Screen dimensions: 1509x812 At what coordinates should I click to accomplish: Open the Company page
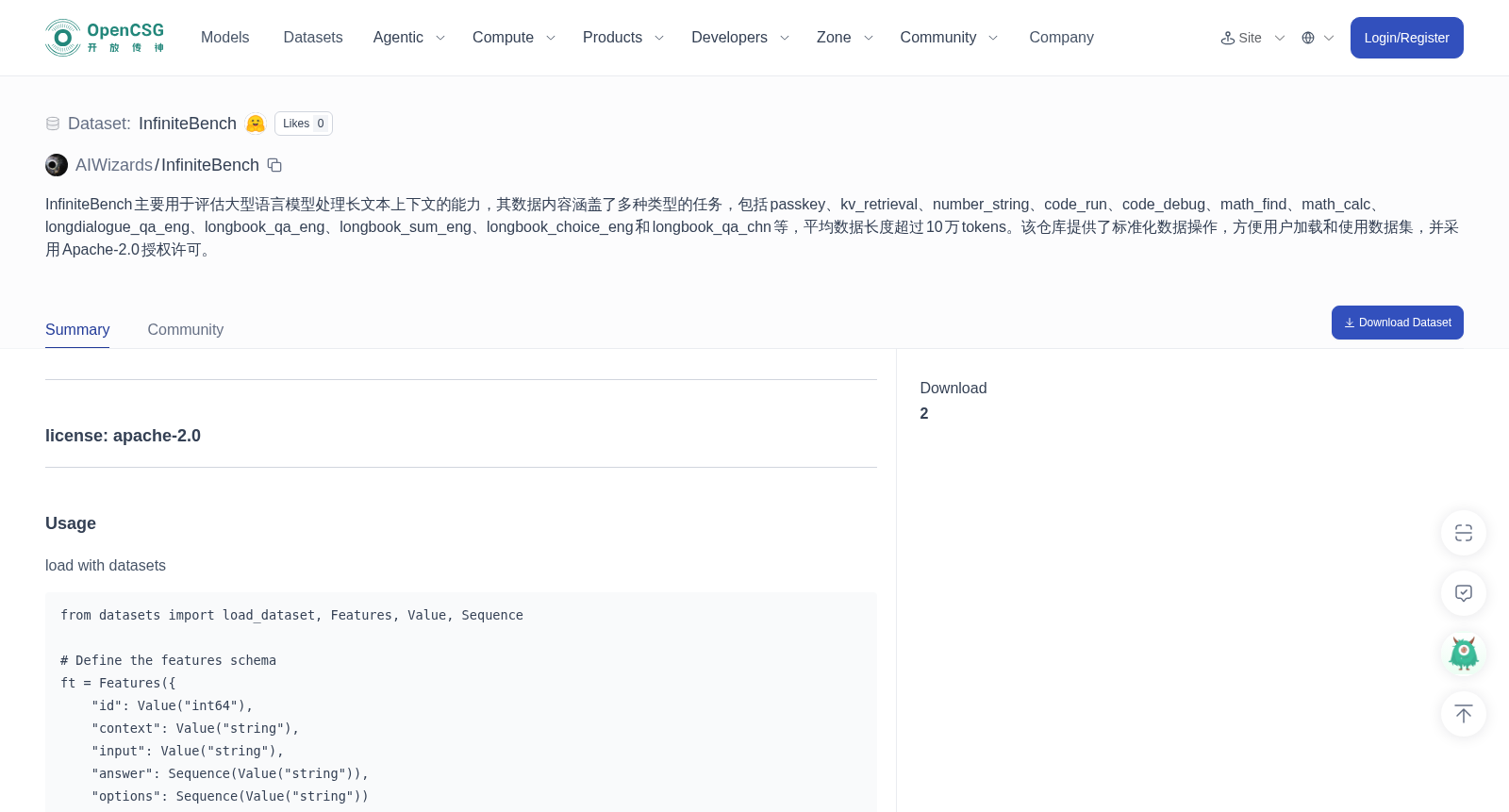[x=1061, y=38]
